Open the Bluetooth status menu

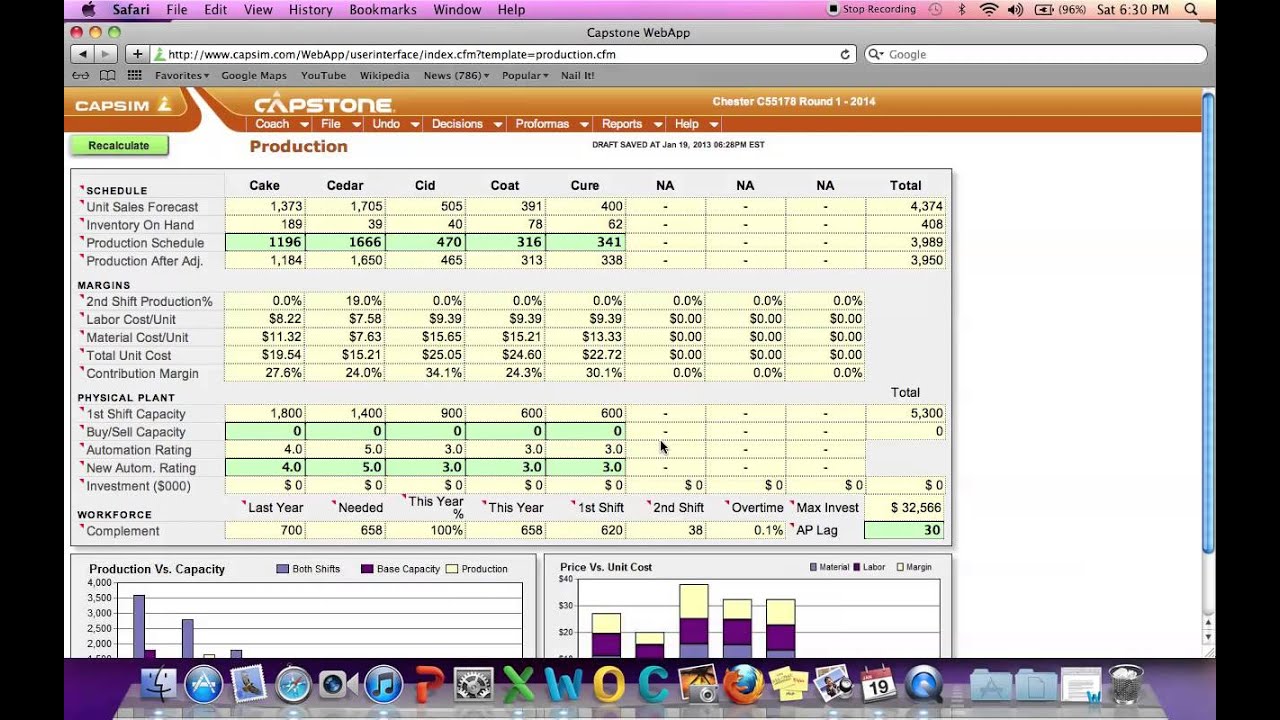(x=962, y=9)
